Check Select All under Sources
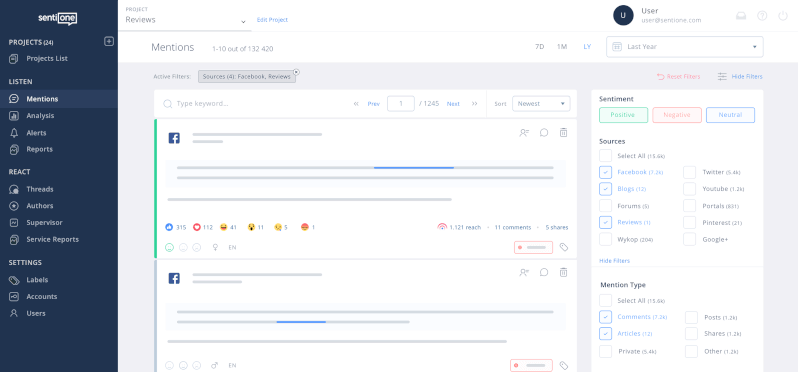This screenshot has height=372, width=798. [606, 156]
